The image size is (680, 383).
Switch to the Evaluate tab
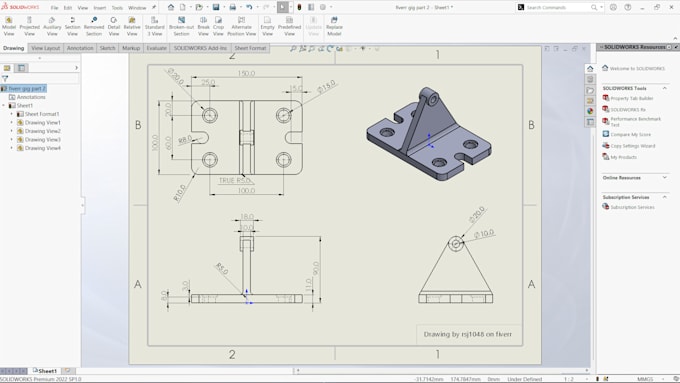tap(156, 48)
